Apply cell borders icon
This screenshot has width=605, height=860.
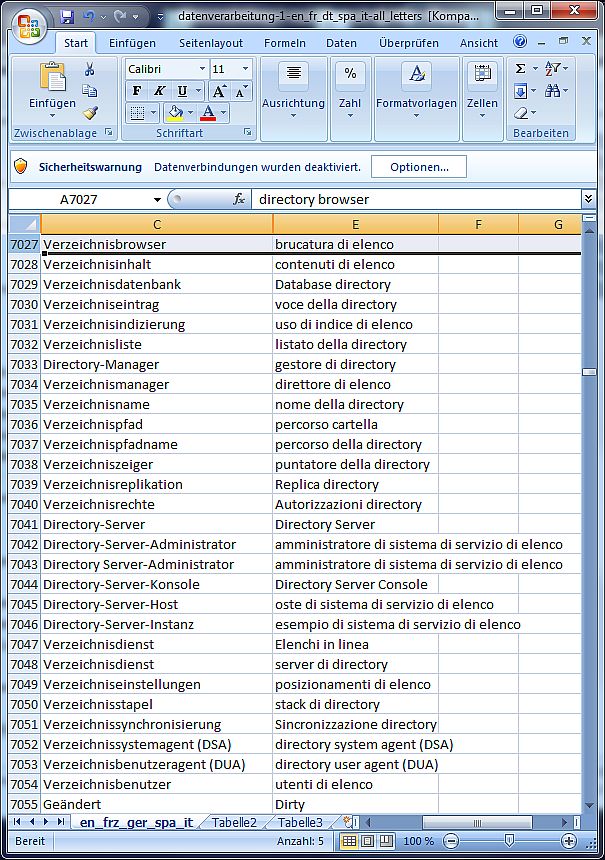[x=137, y=113]
